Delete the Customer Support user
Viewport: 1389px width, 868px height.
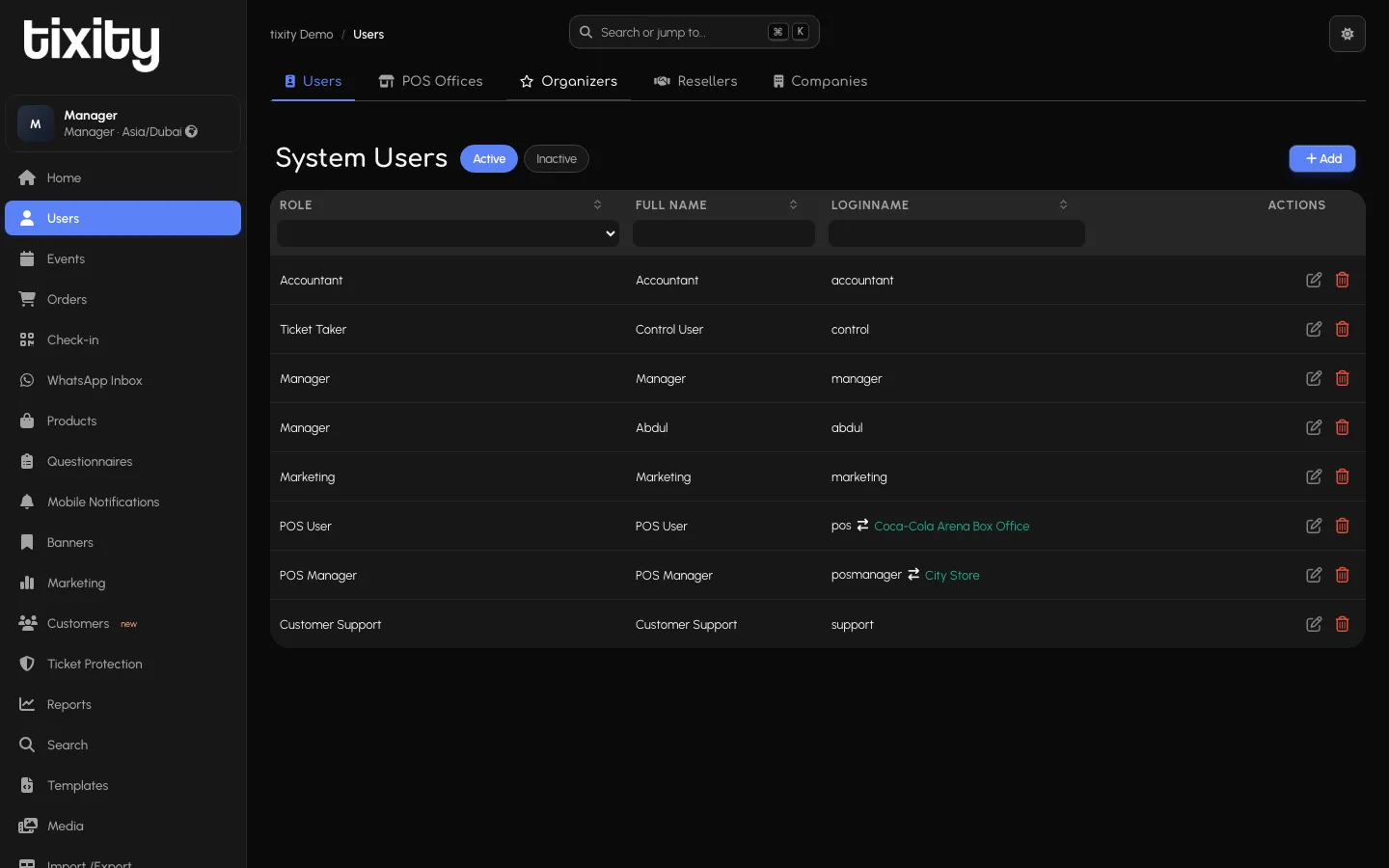(x=1342, y=624)
